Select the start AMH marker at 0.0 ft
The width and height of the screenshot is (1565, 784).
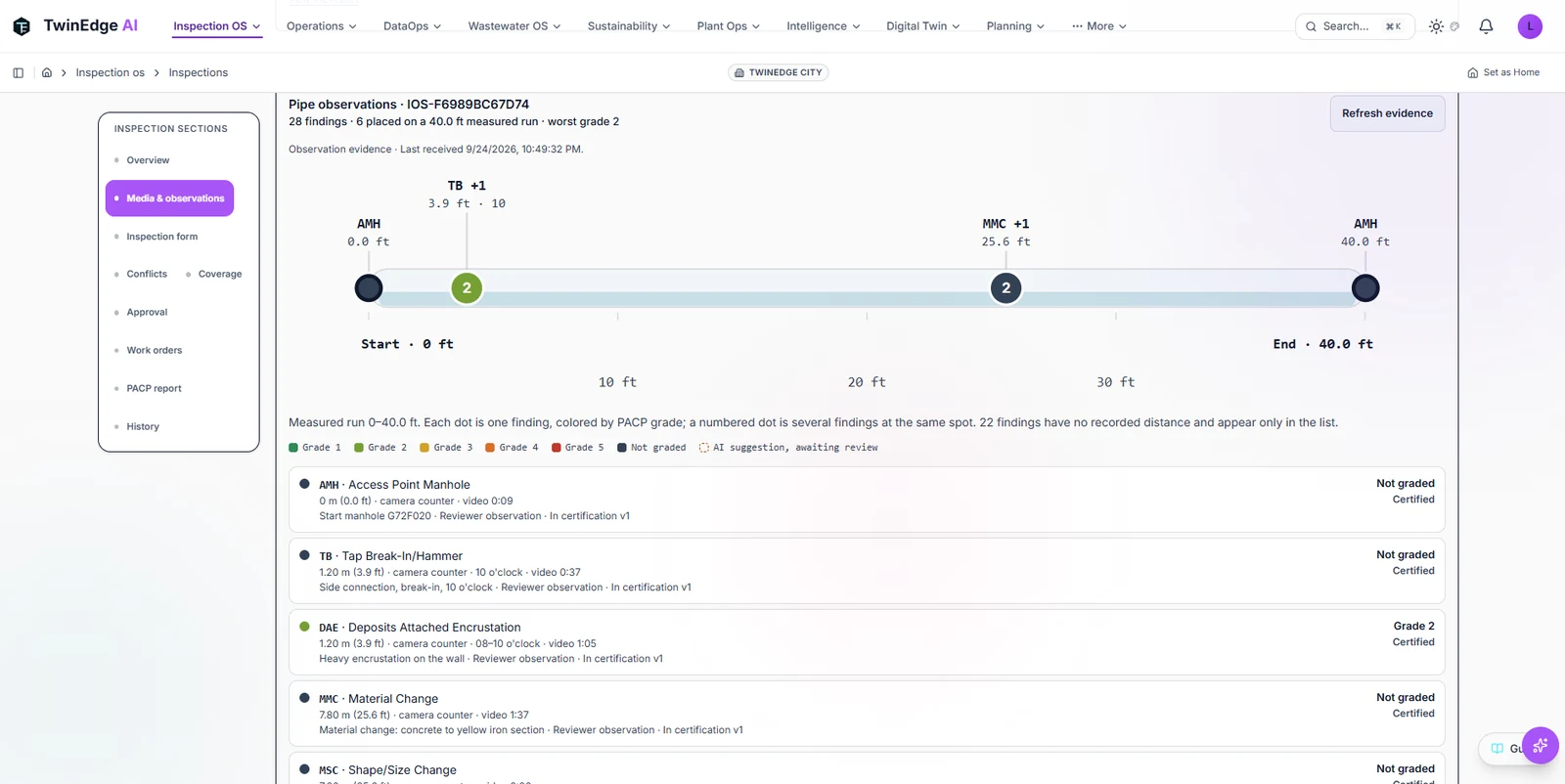click(369, 288)
